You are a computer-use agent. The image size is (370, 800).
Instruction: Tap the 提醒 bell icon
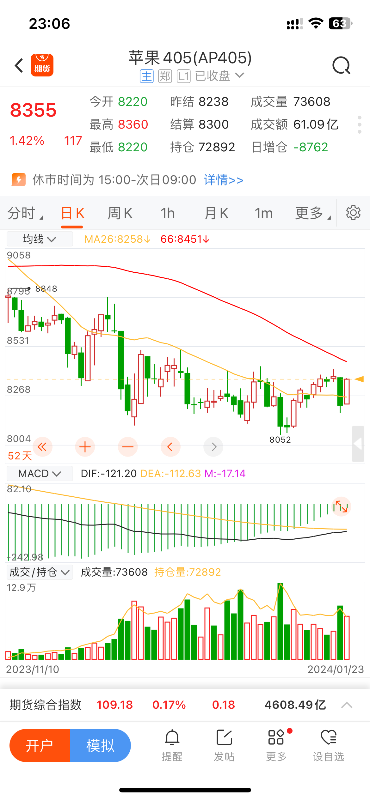pos(172,737)
